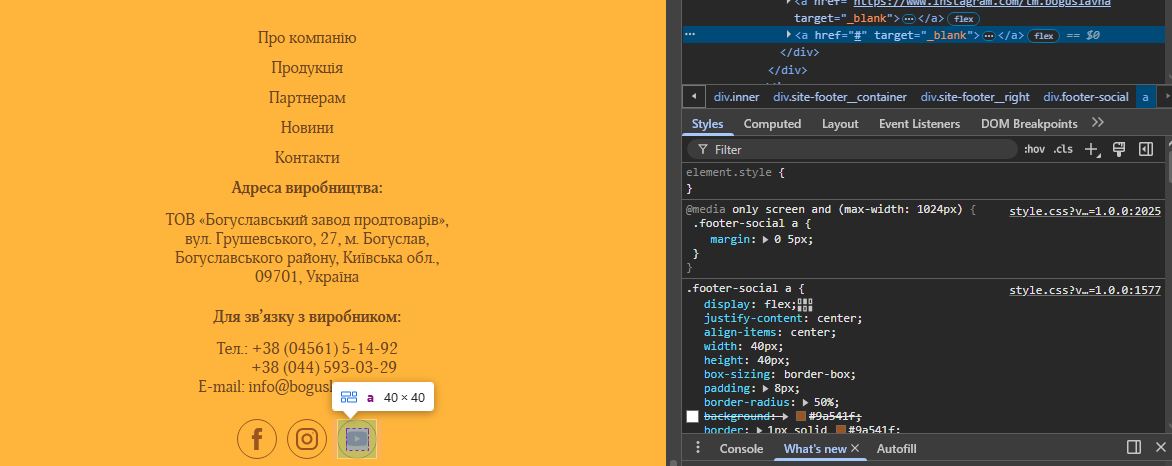Enable the struck-through background property checkbox
Image resolution: width=1172 pixels, height=466 pixels.
tap(692, 416)
